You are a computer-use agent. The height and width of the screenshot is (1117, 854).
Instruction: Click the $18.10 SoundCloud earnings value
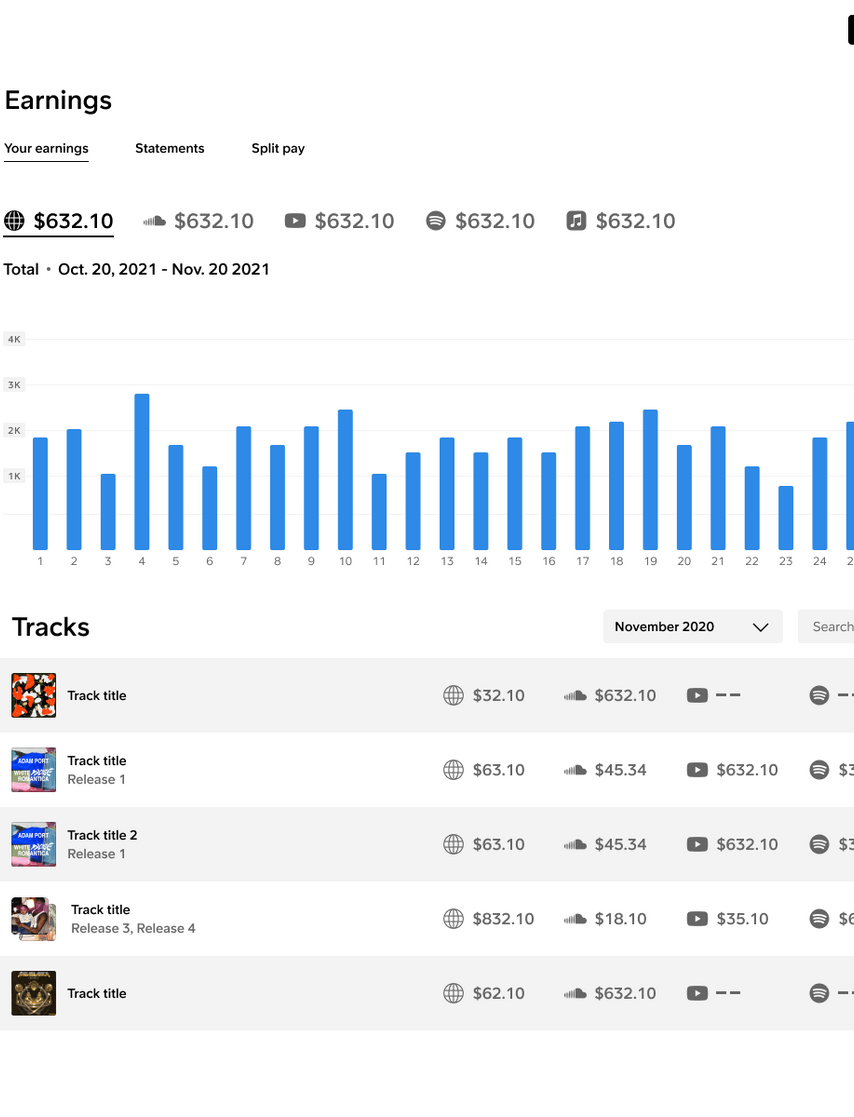620,919
